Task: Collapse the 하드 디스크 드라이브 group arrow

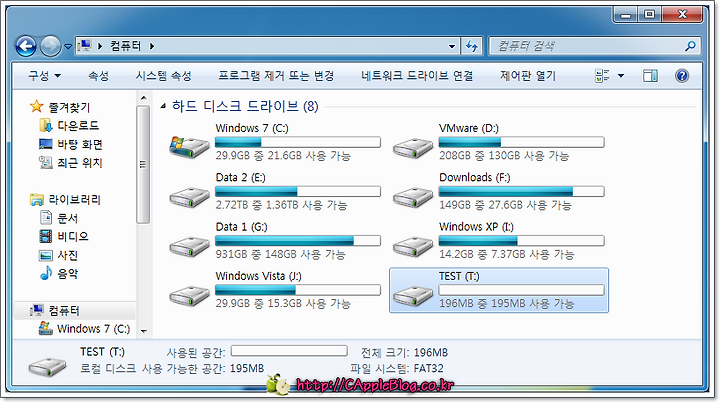Action: 163,106
